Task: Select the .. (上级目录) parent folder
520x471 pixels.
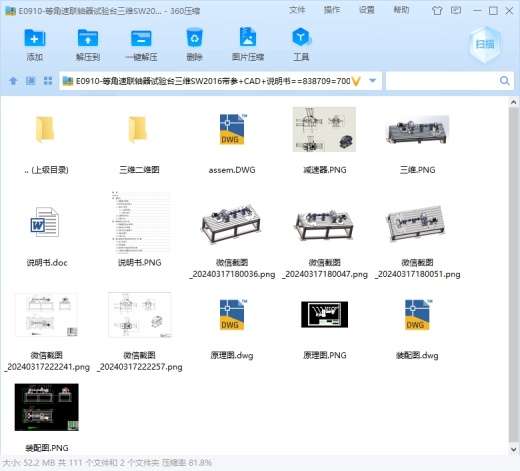Action: click(45, 129)
